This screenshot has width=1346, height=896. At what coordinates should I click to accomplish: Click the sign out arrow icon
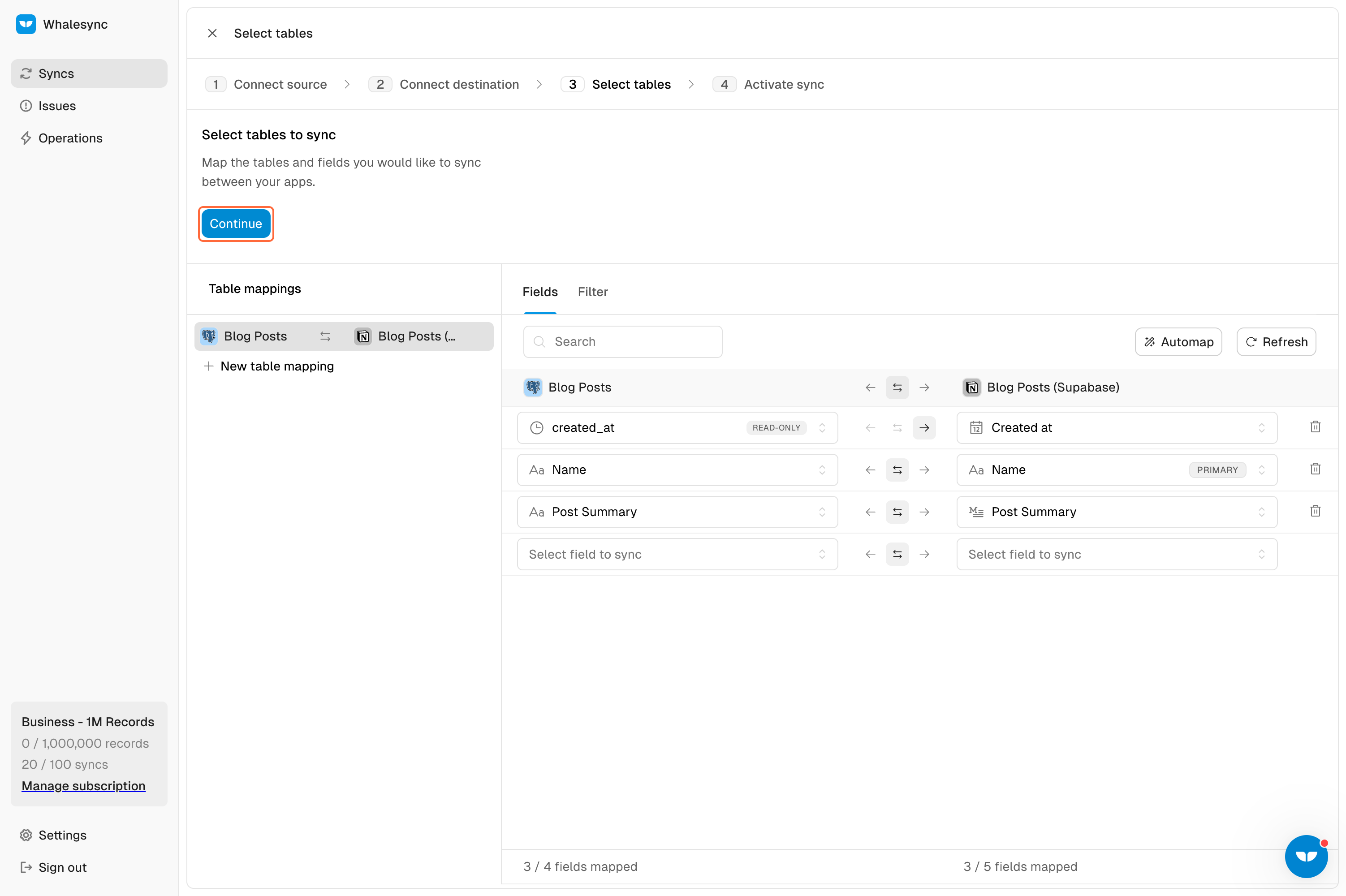pyautogui.click(x=26, y=867)
